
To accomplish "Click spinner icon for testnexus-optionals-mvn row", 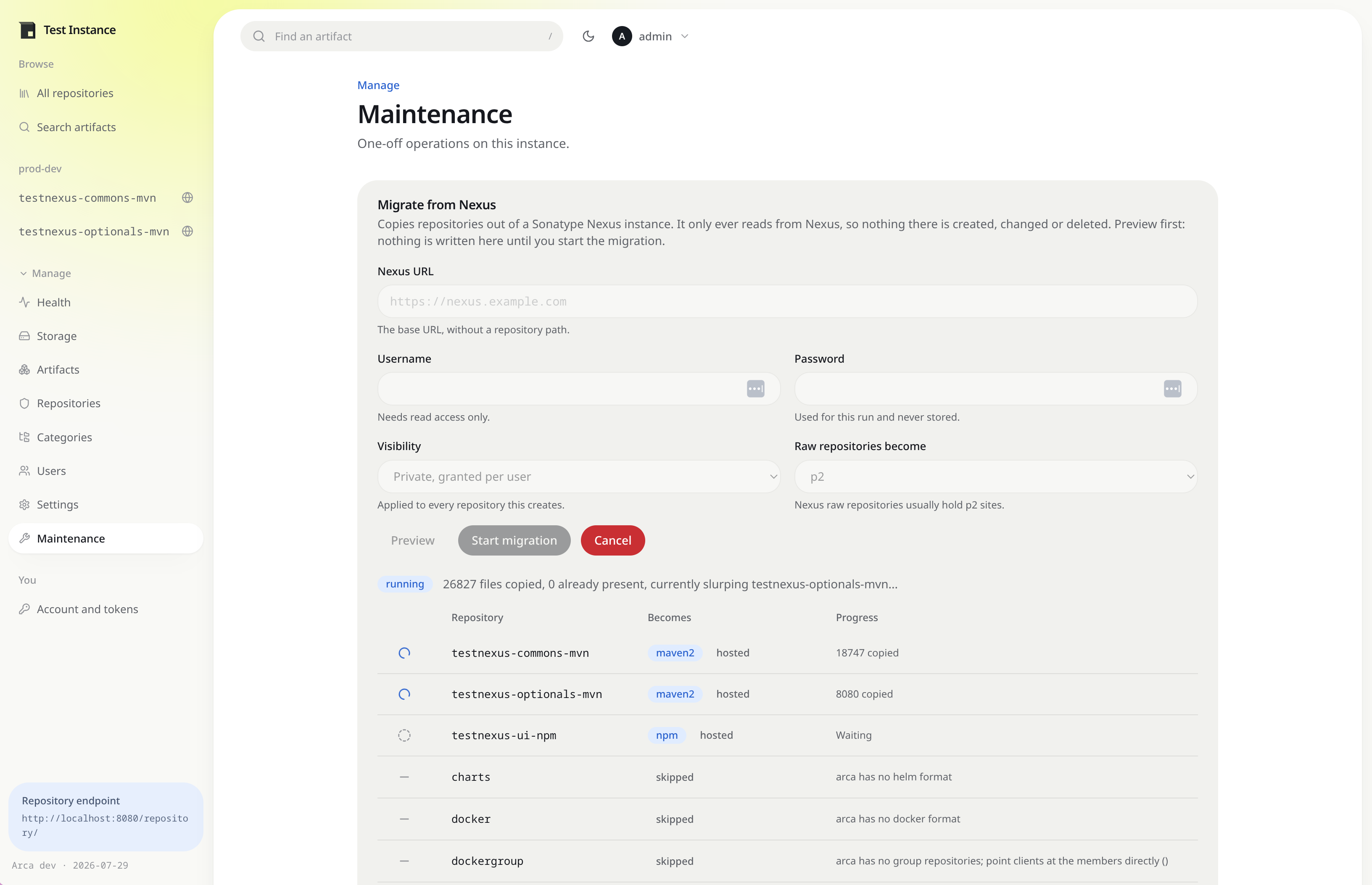I will point(405,694).
